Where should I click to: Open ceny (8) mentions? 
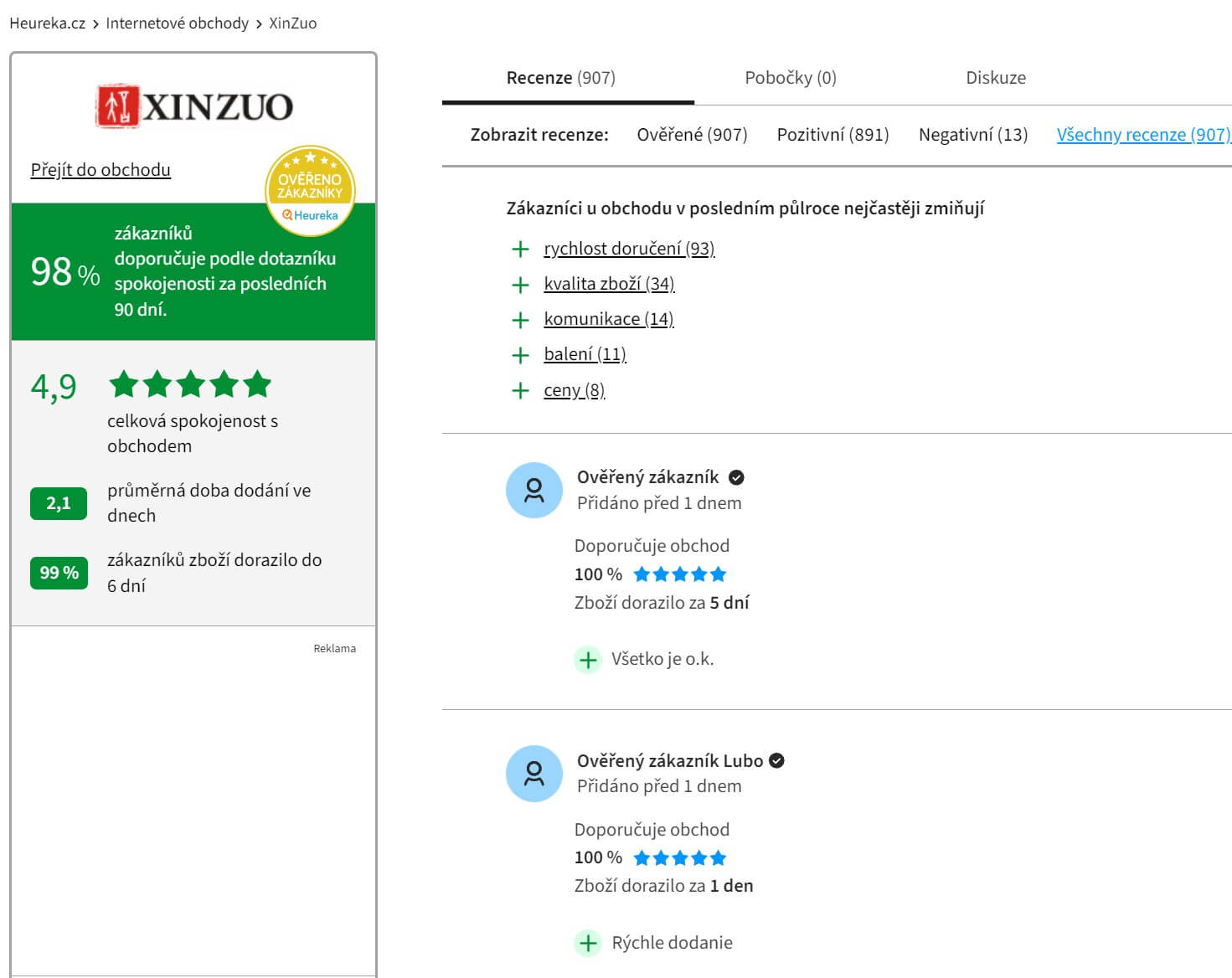coord(574,390)
